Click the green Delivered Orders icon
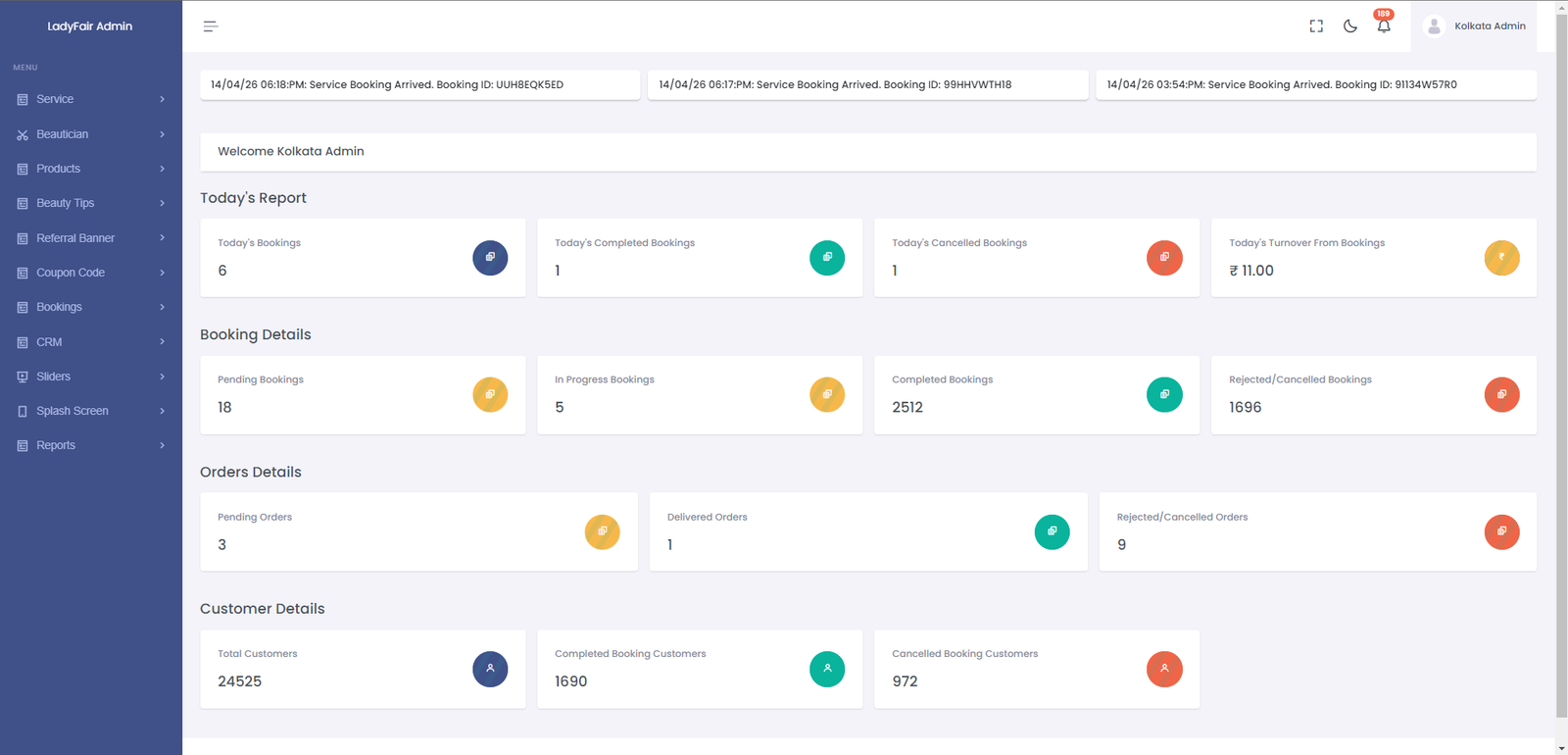The image size is (1568, 755). coord(1052,531)
